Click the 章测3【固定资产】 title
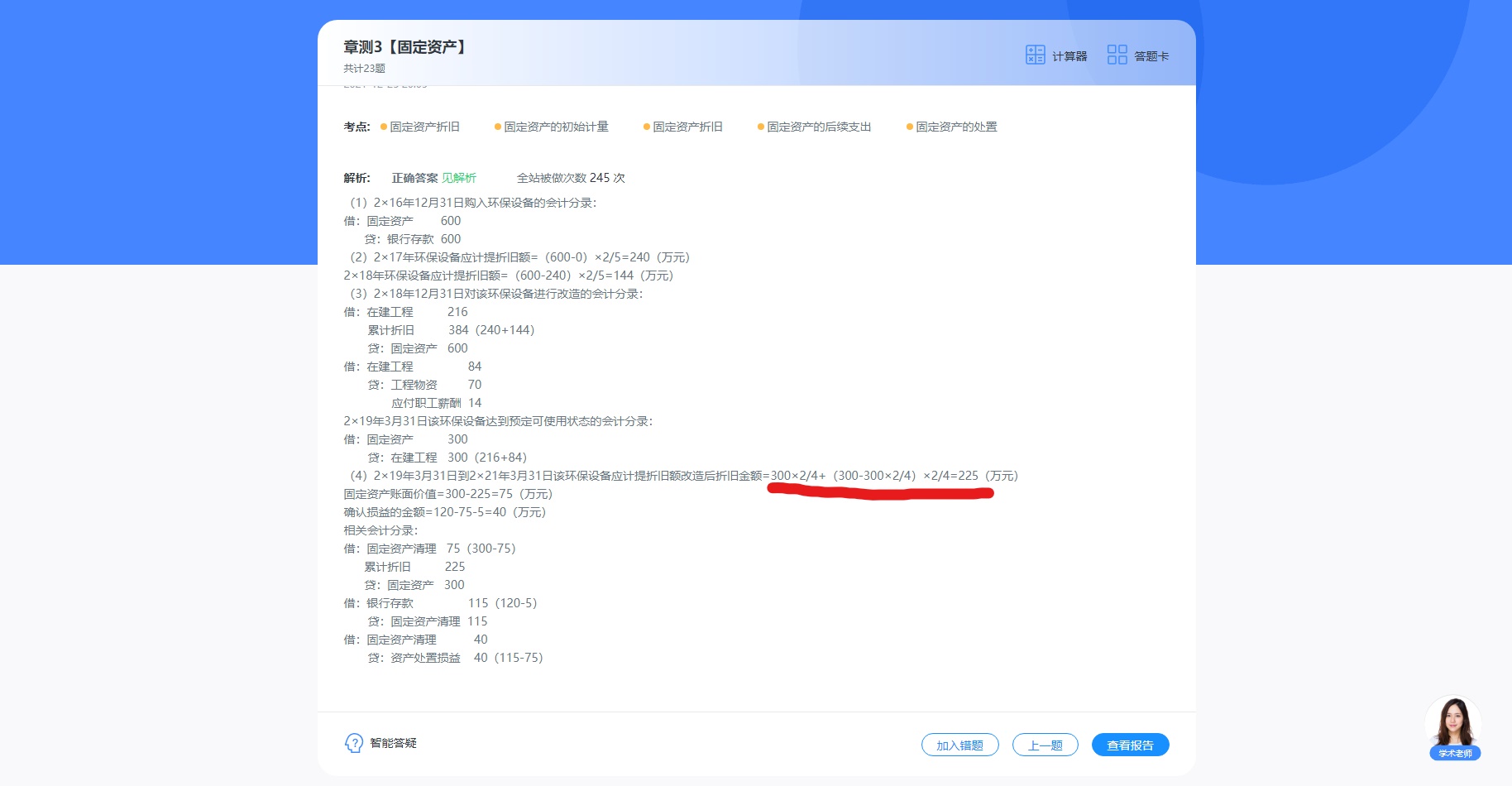Screen dimensions: 1512x786 [404, 47]
